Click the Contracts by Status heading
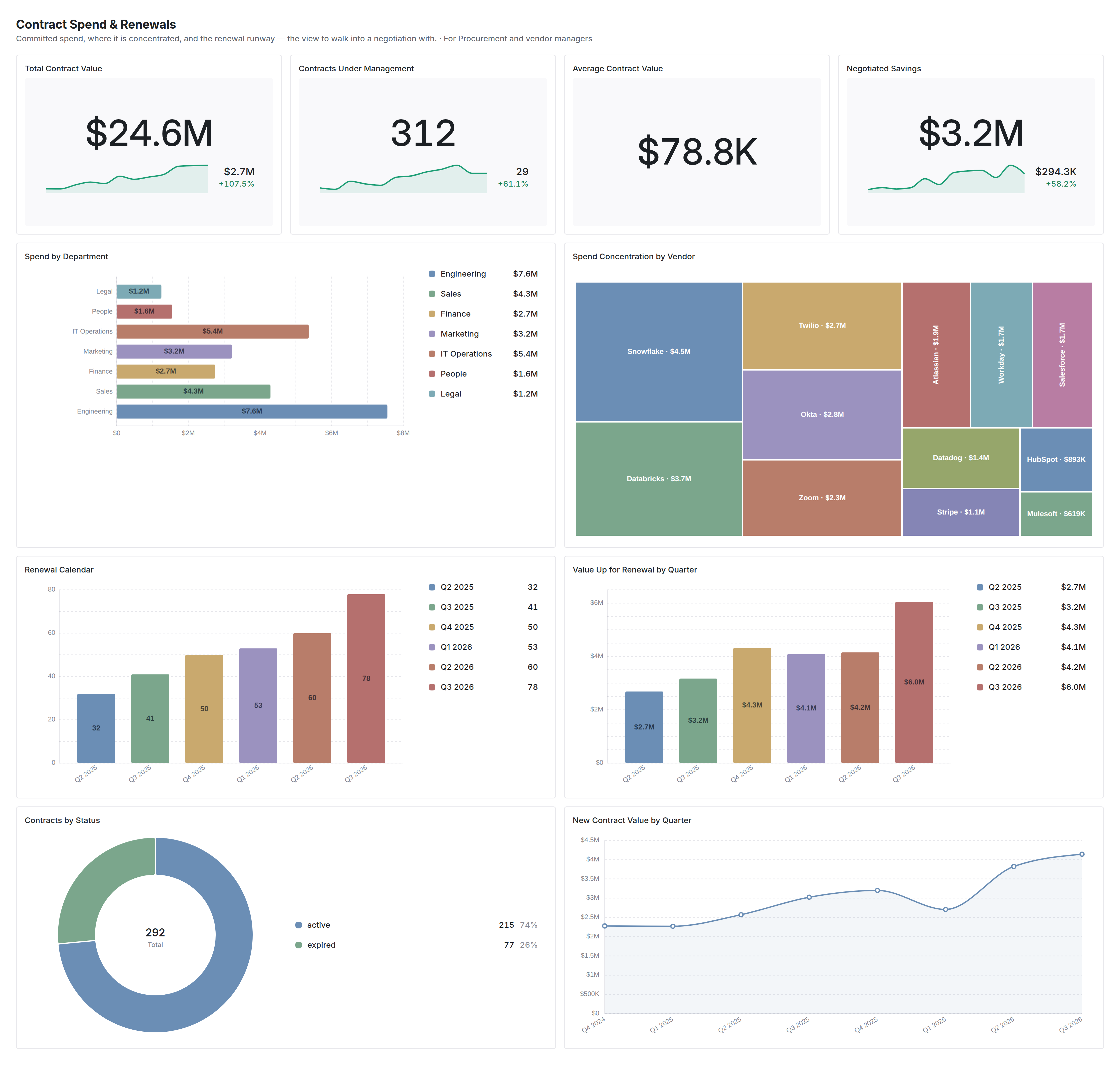The height and width of the screenshot is (1065, 1120). 62,820
